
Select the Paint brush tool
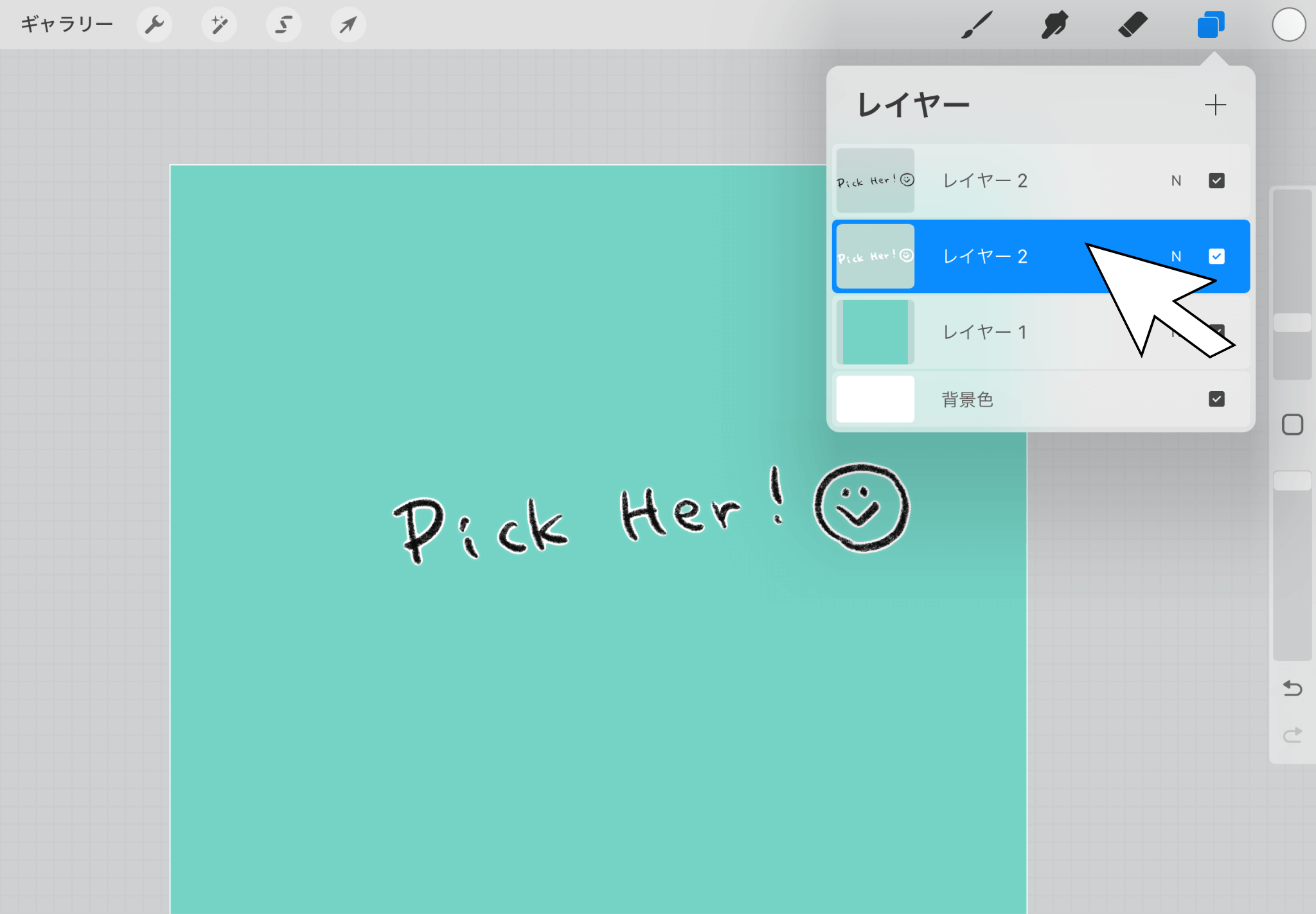977,25
